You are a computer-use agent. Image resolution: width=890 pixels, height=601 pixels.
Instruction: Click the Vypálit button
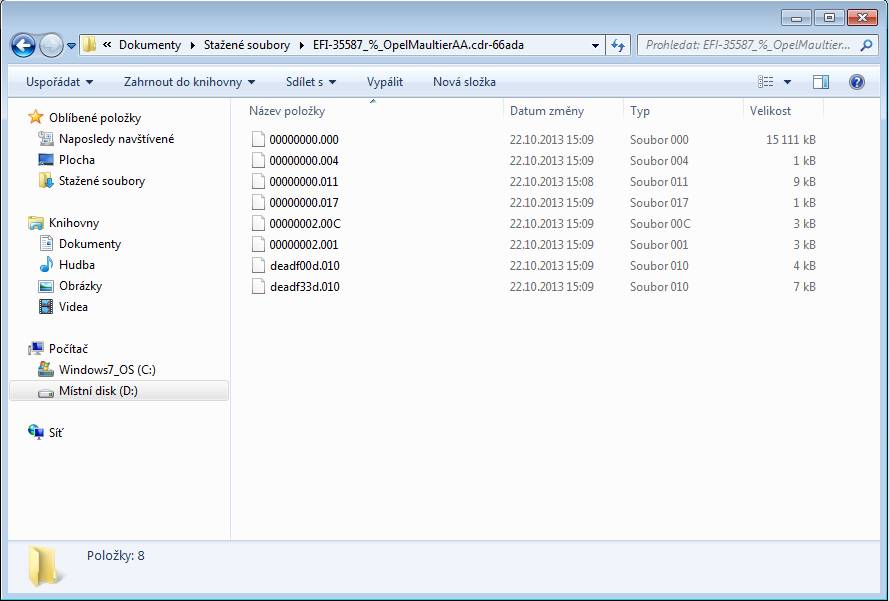coord(385,82)
